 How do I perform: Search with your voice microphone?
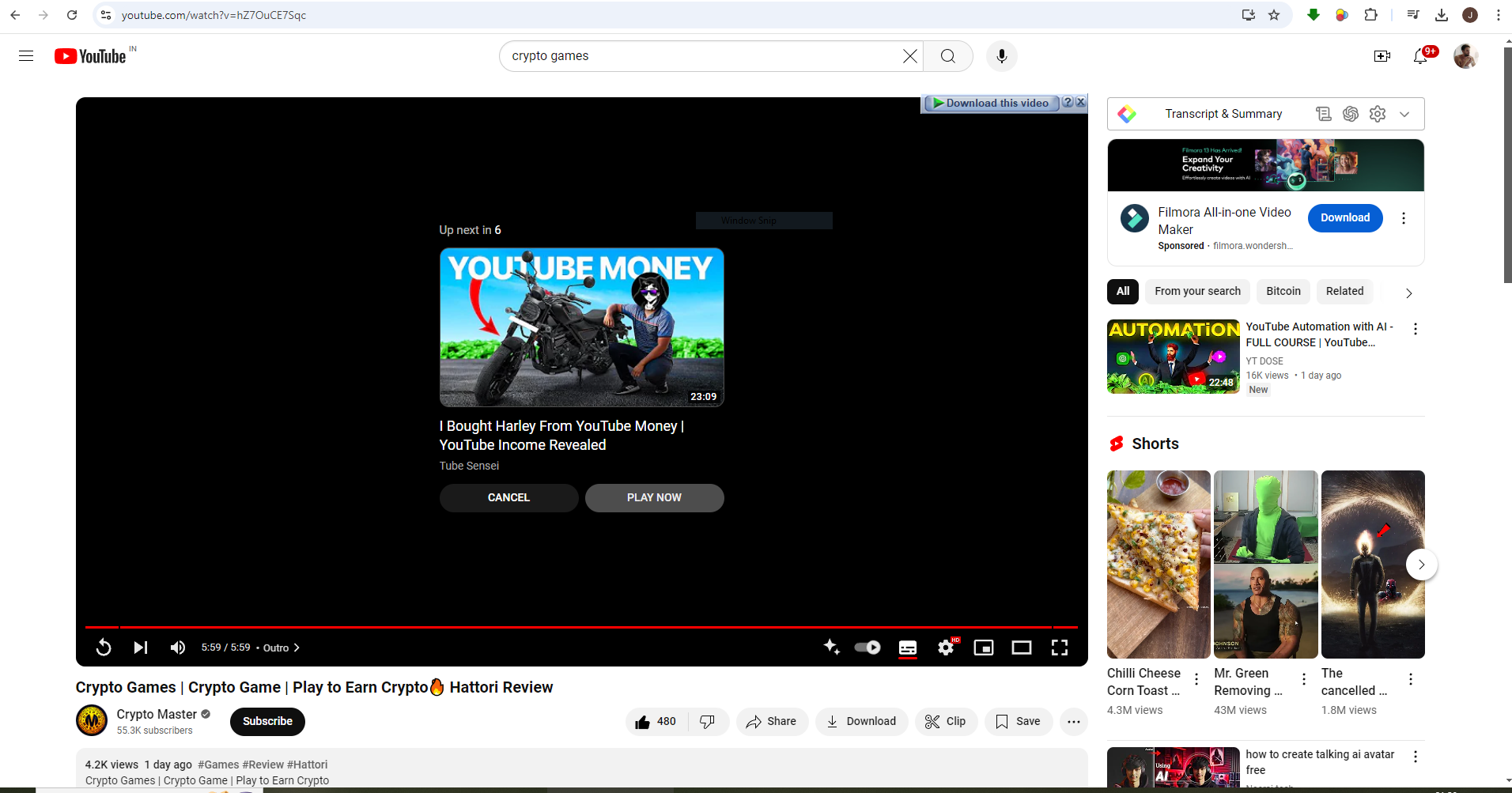pos(1002,56)
